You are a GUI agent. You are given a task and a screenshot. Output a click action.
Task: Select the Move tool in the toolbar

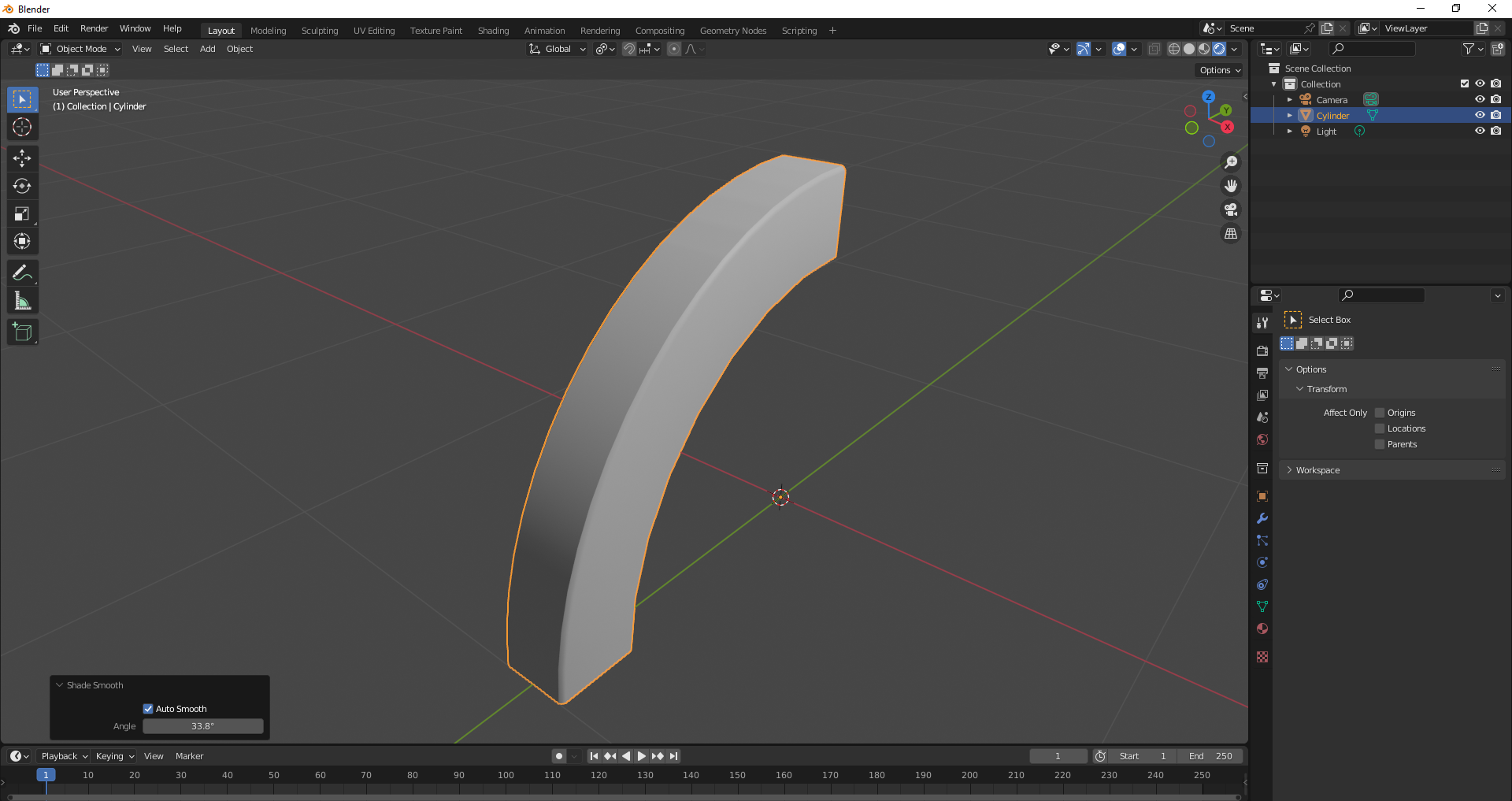[22, 158]
